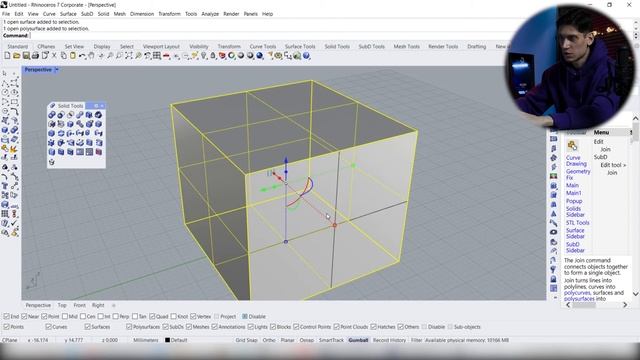
Task: Click the Help globe icon in toolbar
Action: [x=306, y=56]
